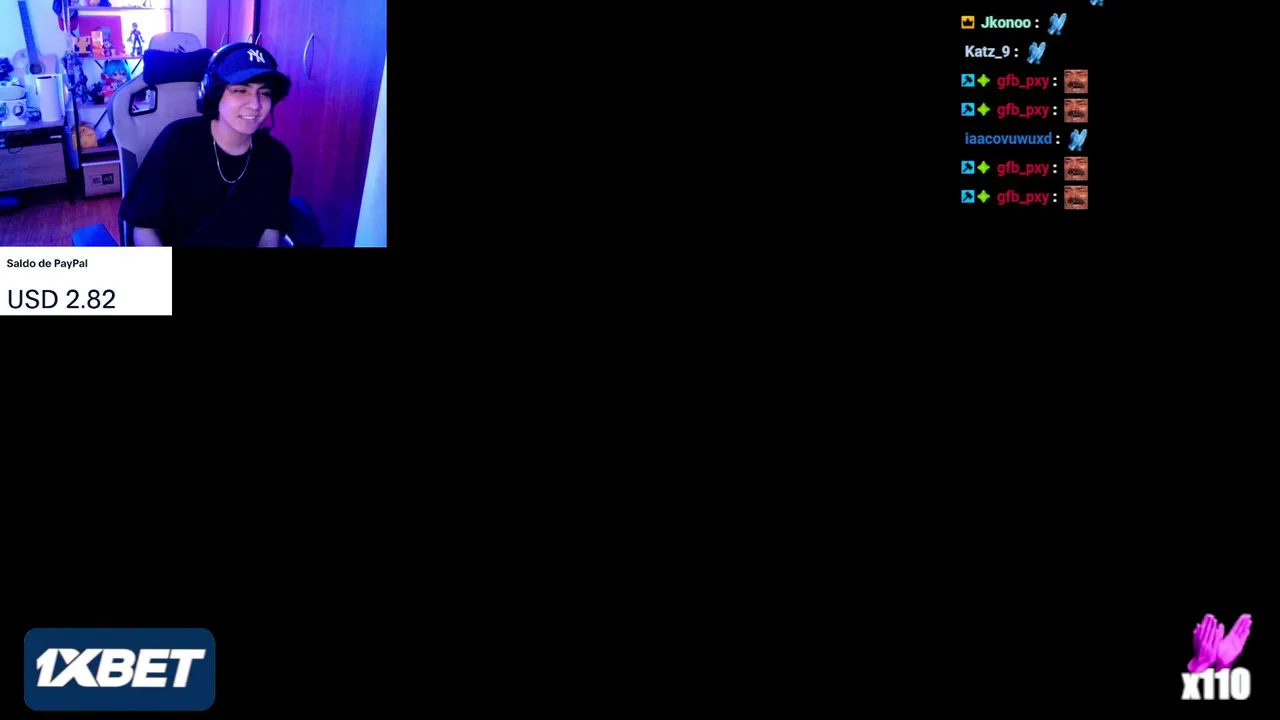Click the pink clapping hands emote
The width and height of the screenshot is (1280, 720).
pyautogui.click(x=1220, y=641)
